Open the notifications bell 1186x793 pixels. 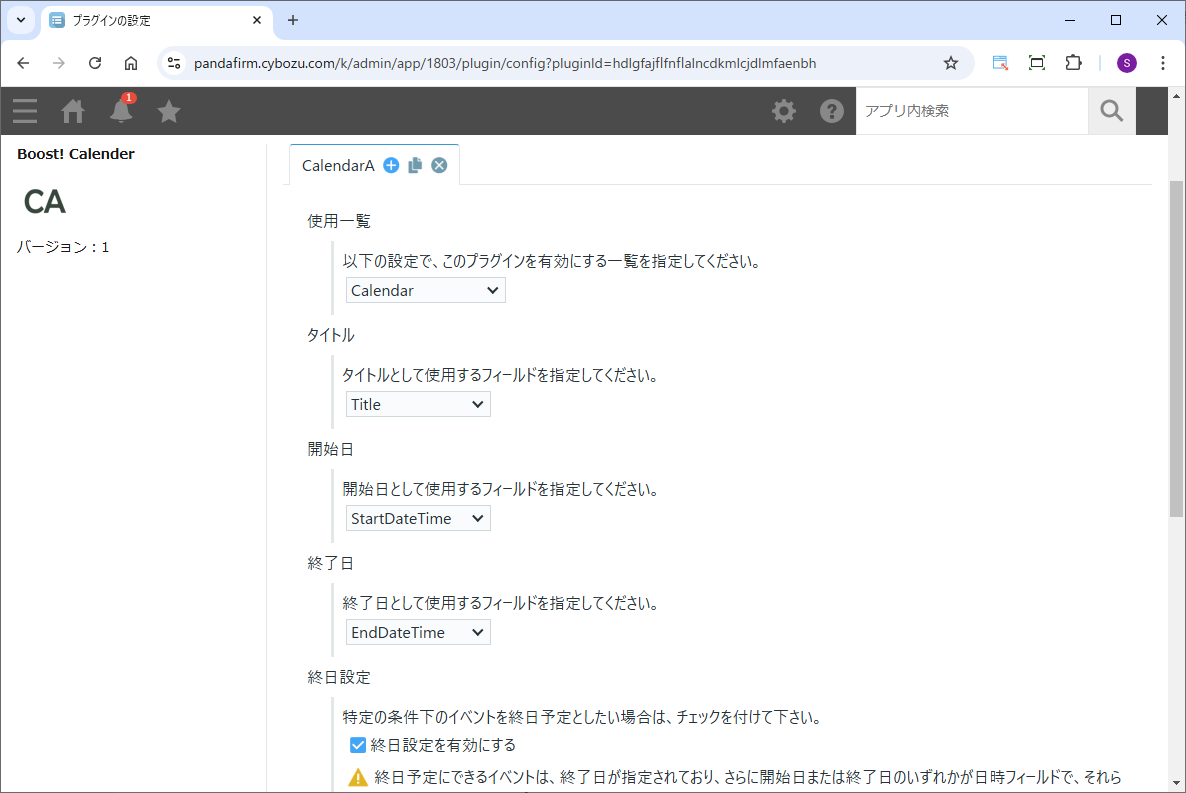click(121, 111)
